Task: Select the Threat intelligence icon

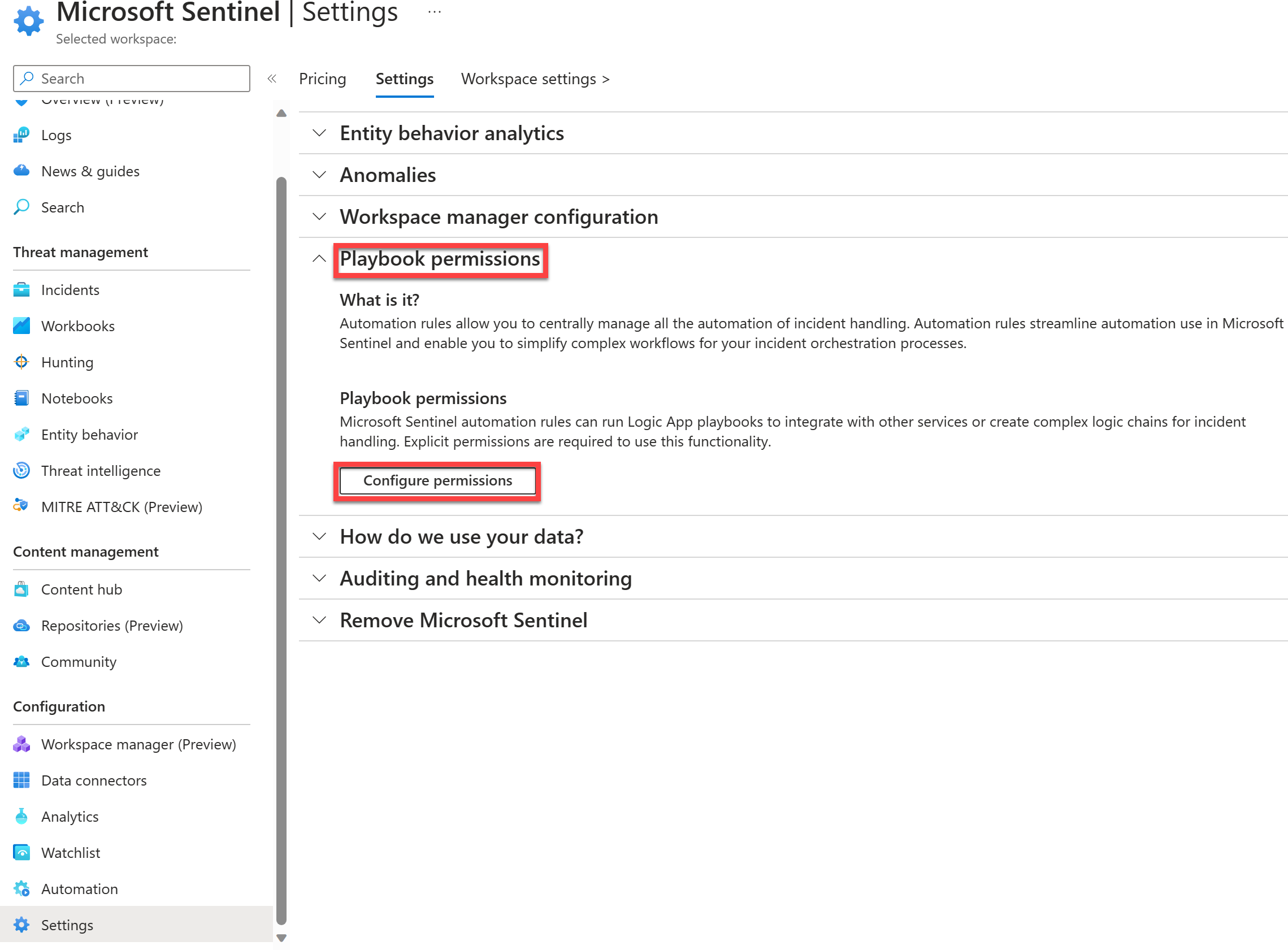Action: (21, 470)
